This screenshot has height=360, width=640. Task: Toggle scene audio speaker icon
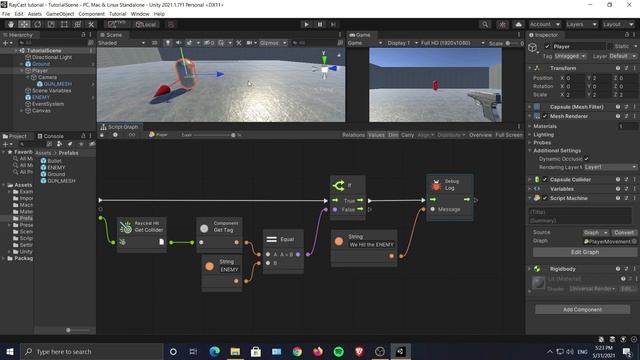point(178,43)
